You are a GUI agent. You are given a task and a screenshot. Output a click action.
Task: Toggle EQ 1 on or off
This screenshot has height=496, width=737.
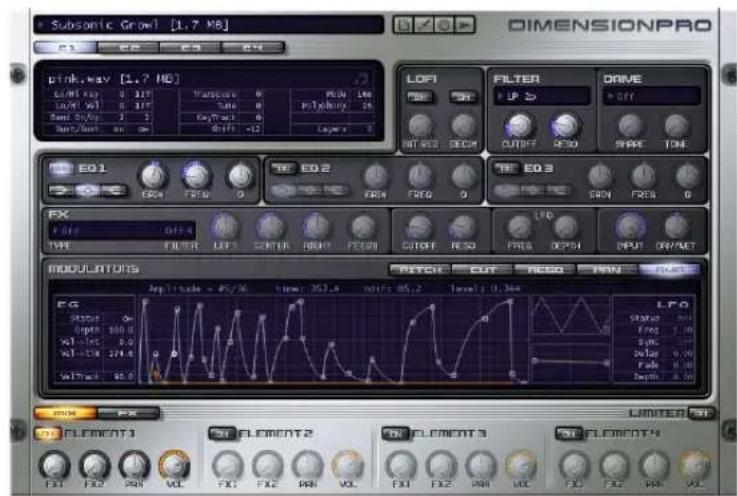click(61, 168)
